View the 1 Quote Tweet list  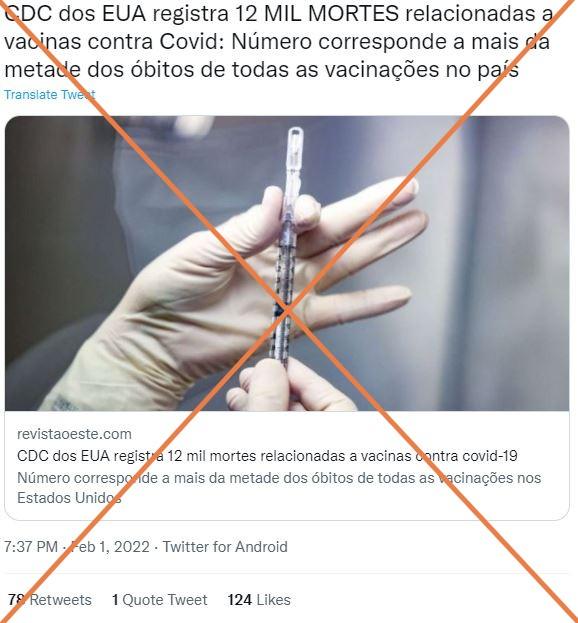(160, 600)
